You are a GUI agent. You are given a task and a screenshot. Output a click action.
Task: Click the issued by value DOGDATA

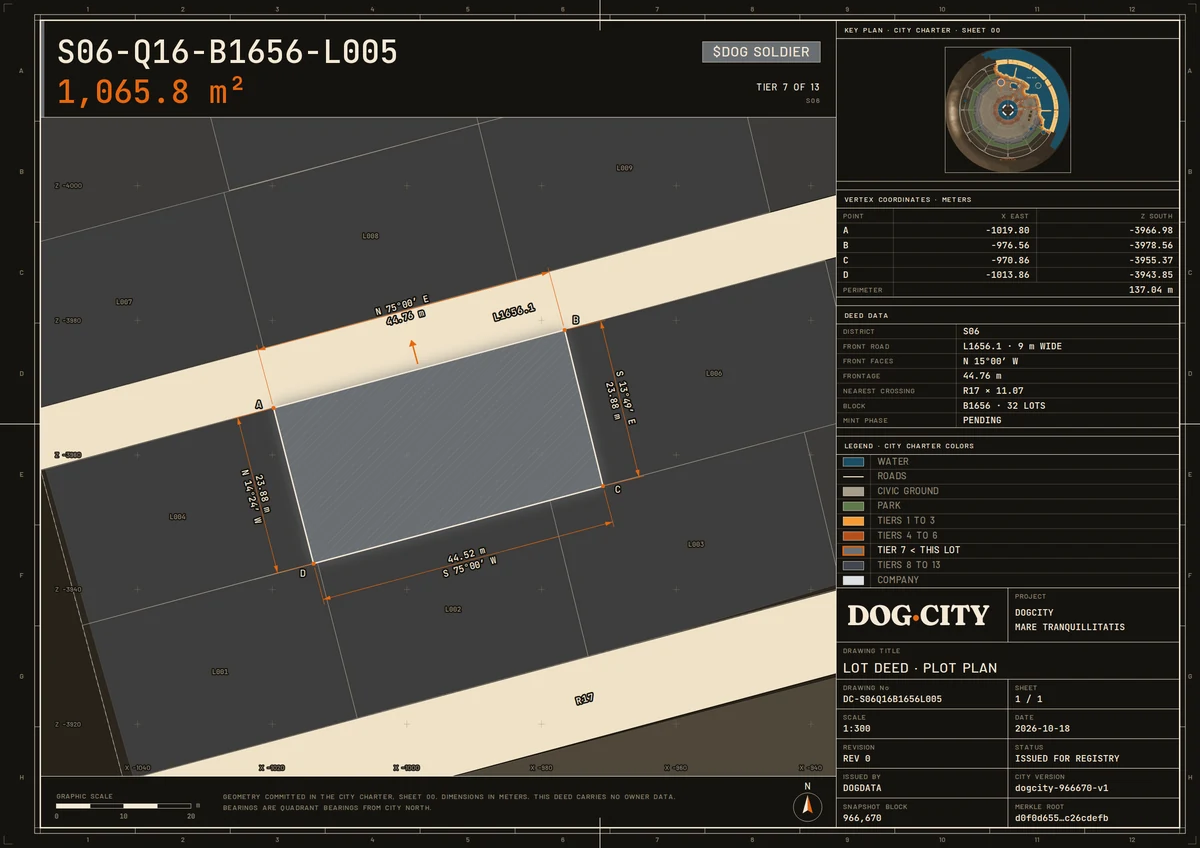pyautogui.click(x=862, y=788)
